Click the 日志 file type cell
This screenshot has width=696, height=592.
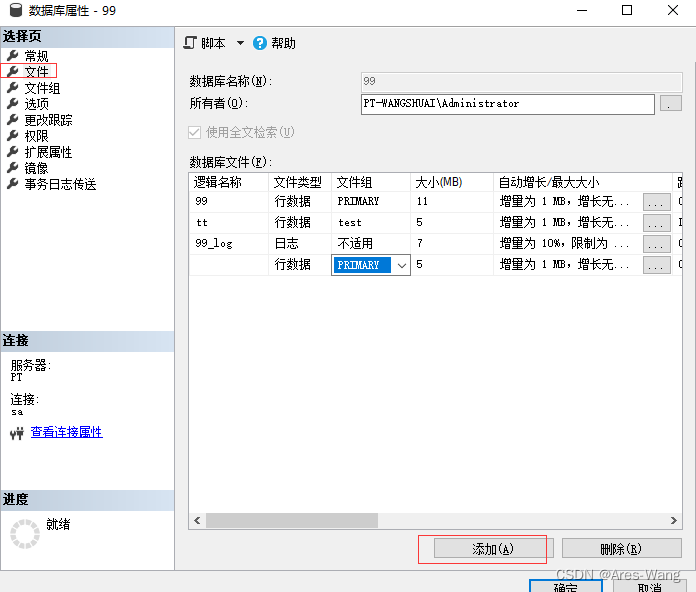[x=300, y=243]
